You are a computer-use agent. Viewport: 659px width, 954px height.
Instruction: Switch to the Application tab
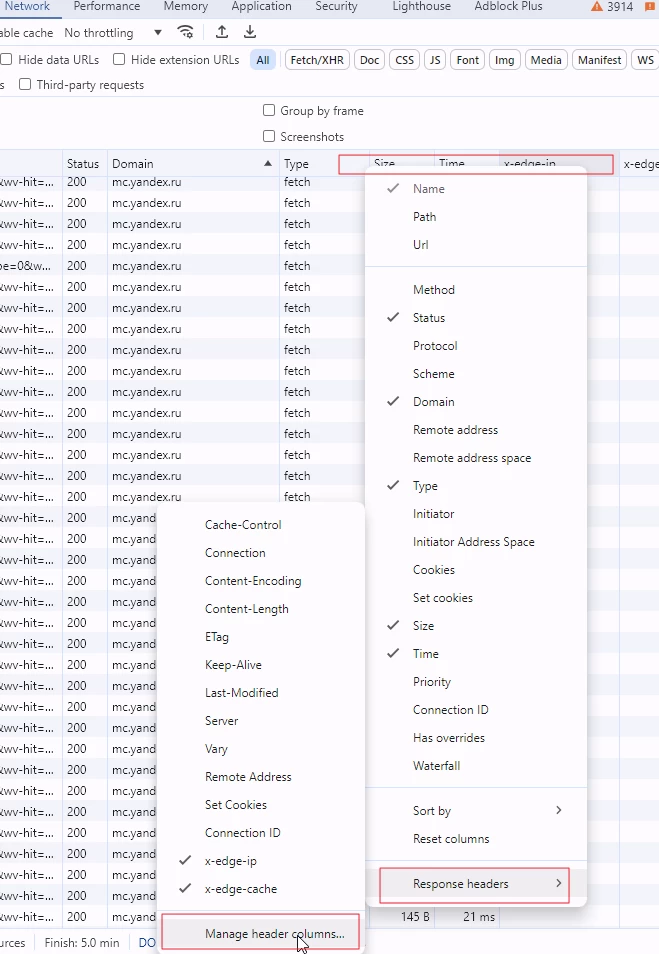[x=261, y=7]
